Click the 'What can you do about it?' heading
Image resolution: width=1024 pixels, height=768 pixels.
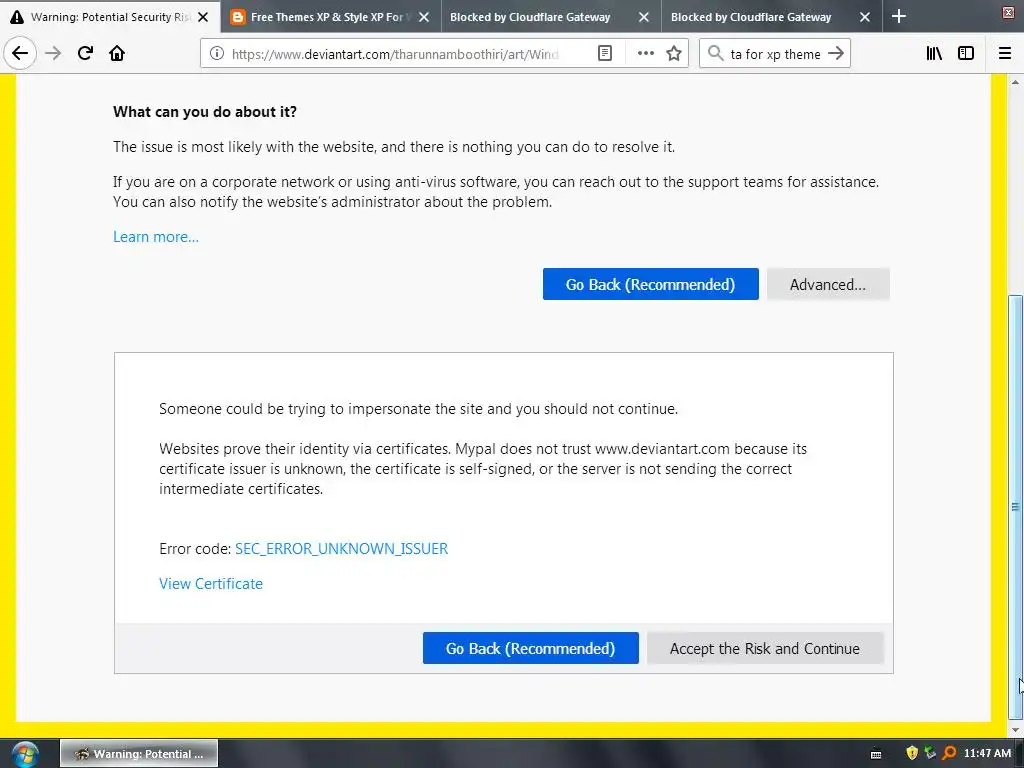click(205, 112)
